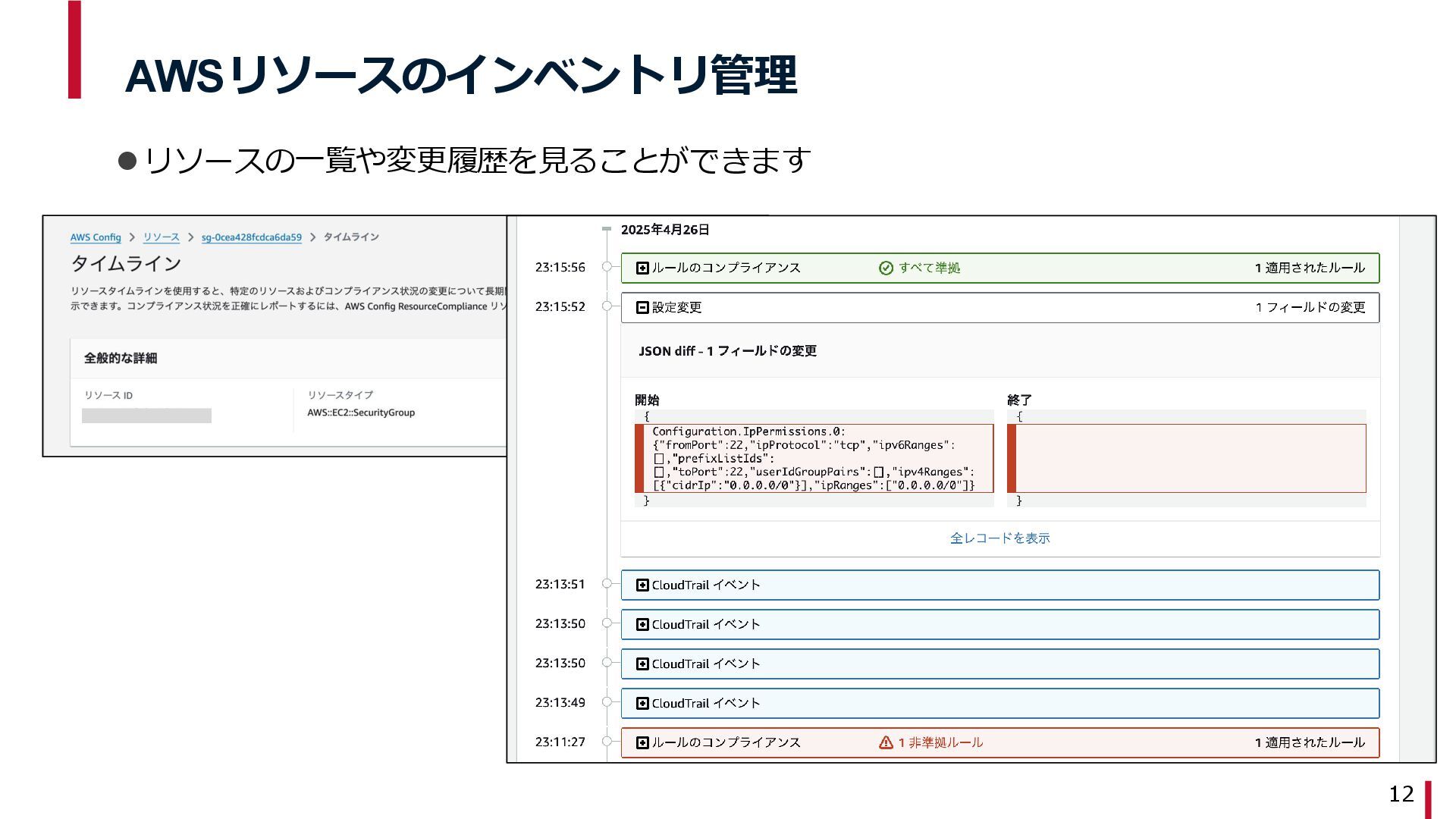Click the green すべて準拠 check icon

coord(886,268)
